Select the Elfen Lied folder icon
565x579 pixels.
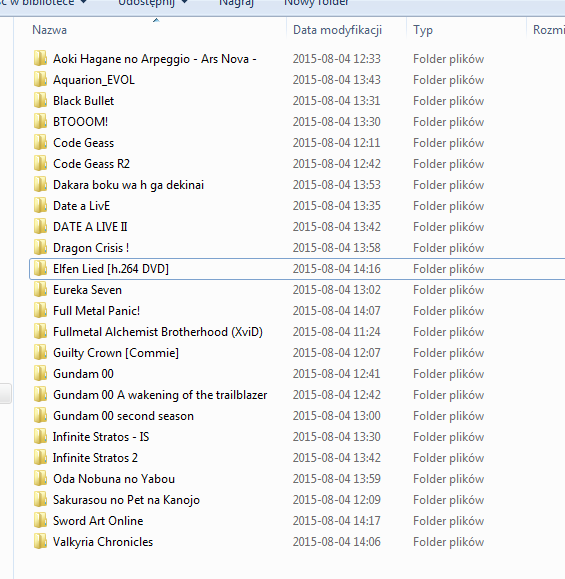pos(40,269)
